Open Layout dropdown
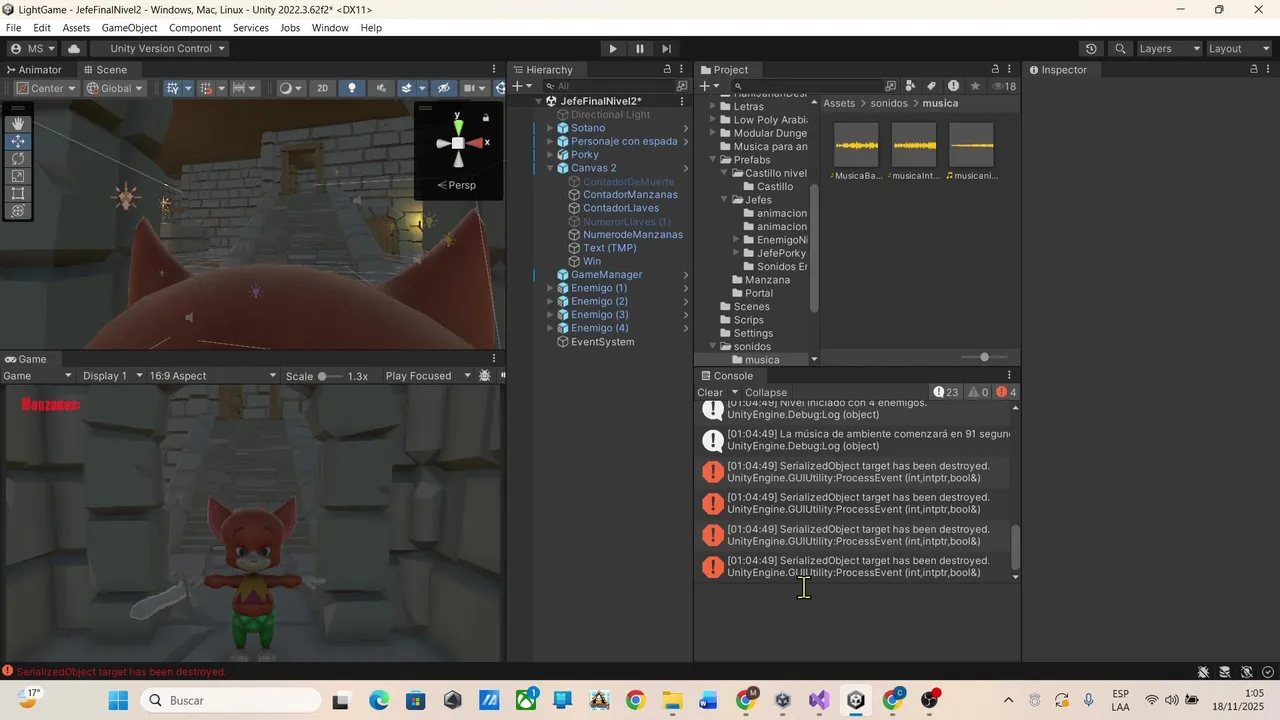Viewport: 1280px width, 720px height. pos(1238,48)
